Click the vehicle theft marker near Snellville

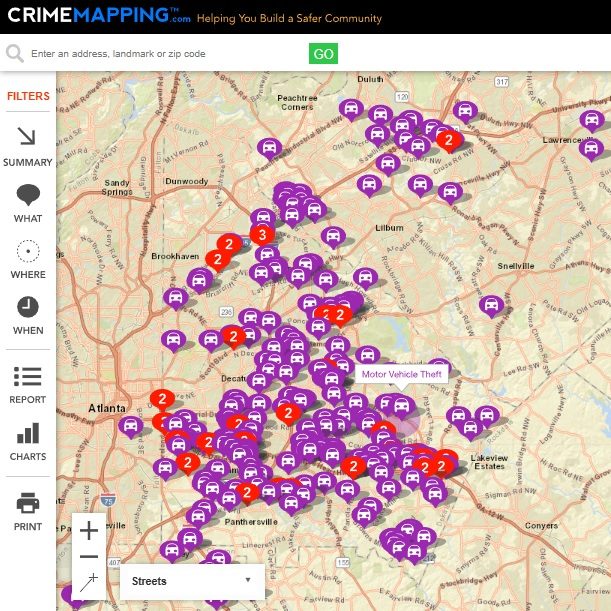click(x=490, y=304)
